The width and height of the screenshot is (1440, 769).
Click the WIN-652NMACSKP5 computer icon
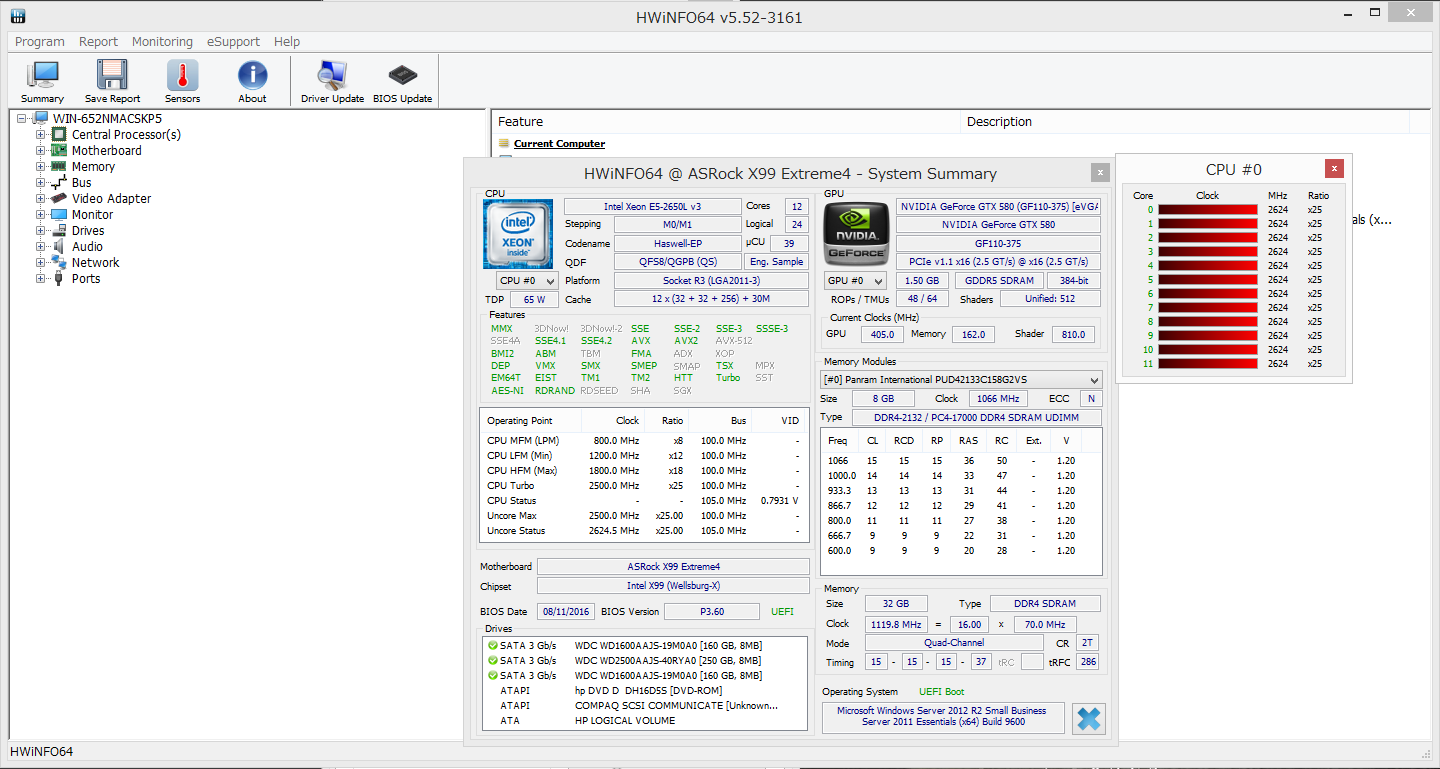tap(40, 118)
